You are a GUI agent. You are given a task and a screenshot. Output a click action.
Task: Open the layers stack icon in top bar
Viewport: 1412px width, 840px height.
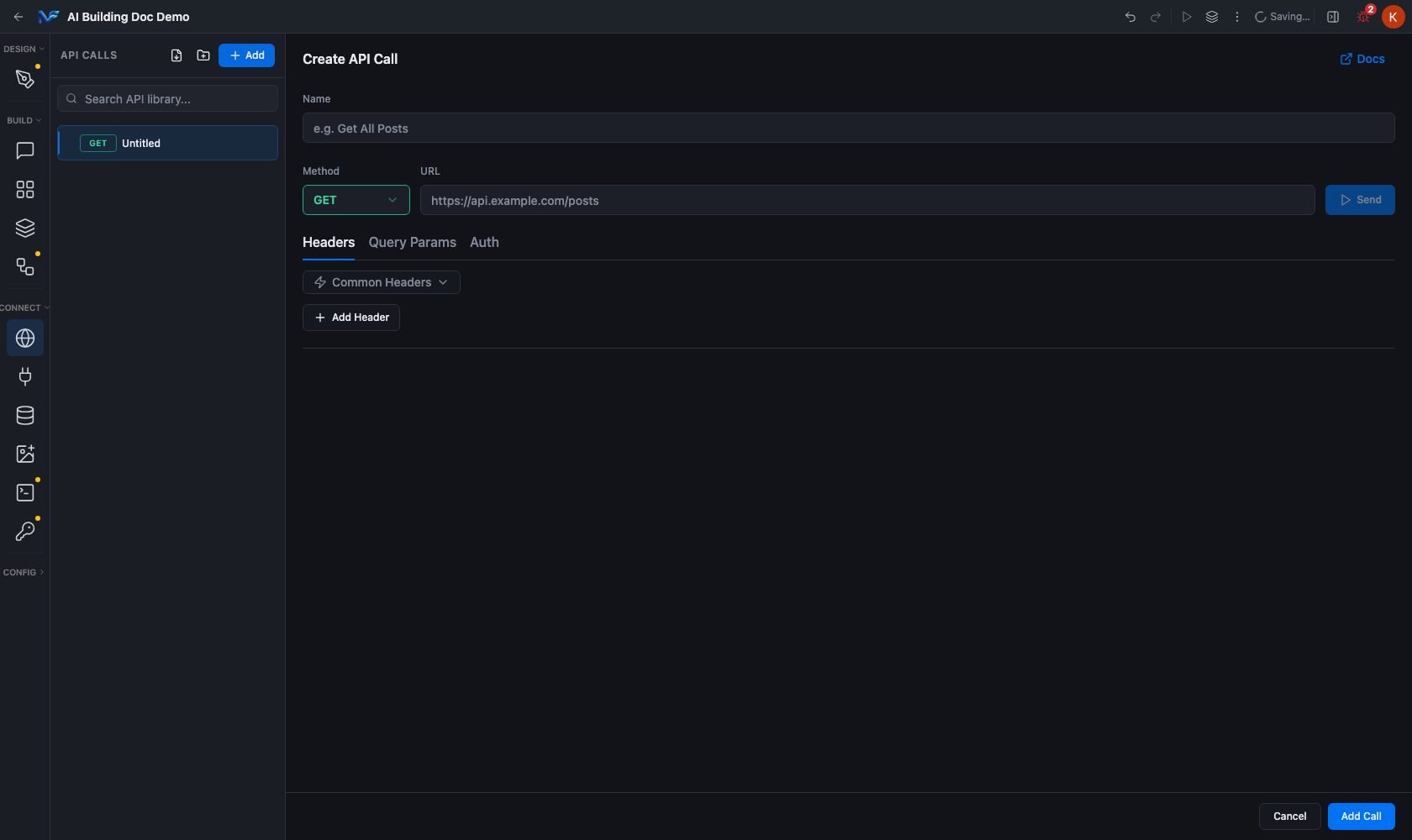[1212, 17]
